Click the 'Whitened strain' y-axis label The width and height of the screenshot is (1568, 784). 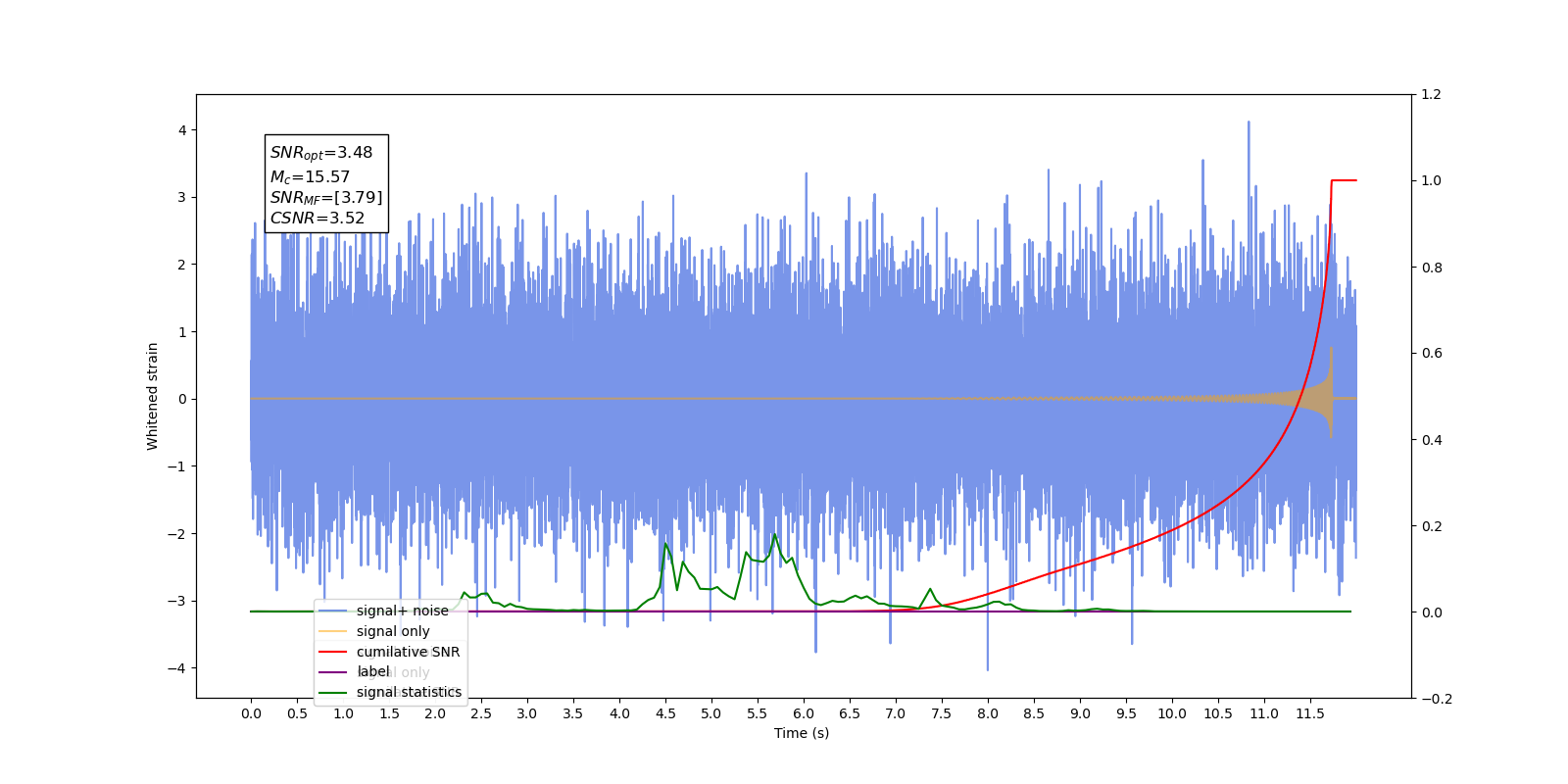pyautogui.click(x=152, y=396)
